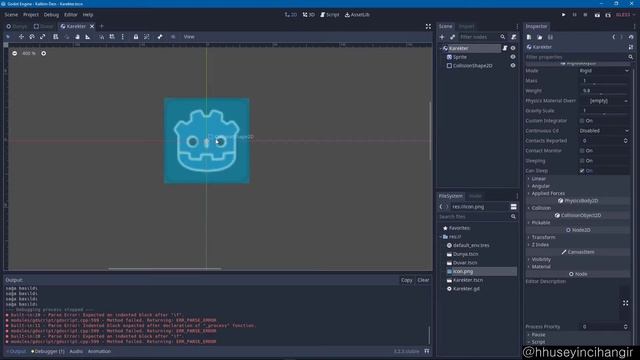Play a custom scene icon
This screenshot has height=360, width=640.
pyautogui.click(x=608, y=15)
